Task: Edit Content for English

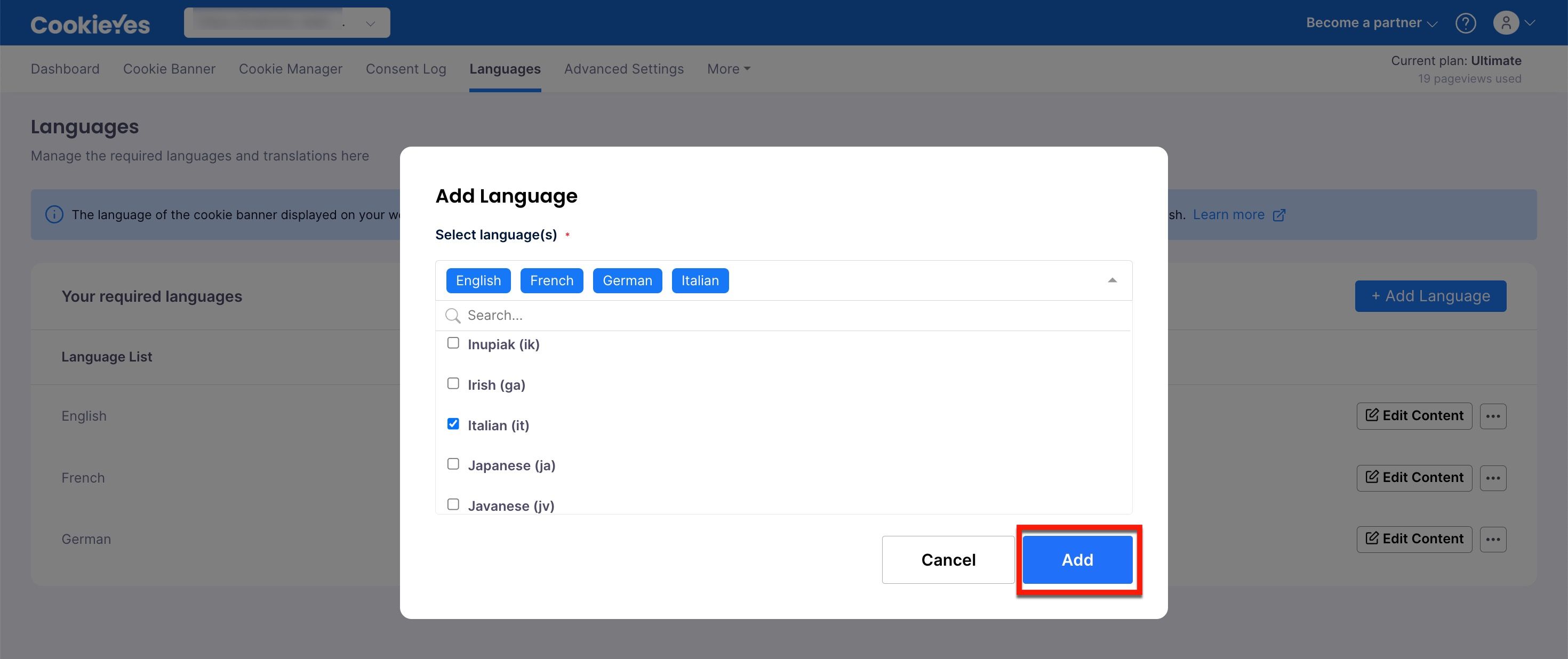Action: pos(1414,416)
